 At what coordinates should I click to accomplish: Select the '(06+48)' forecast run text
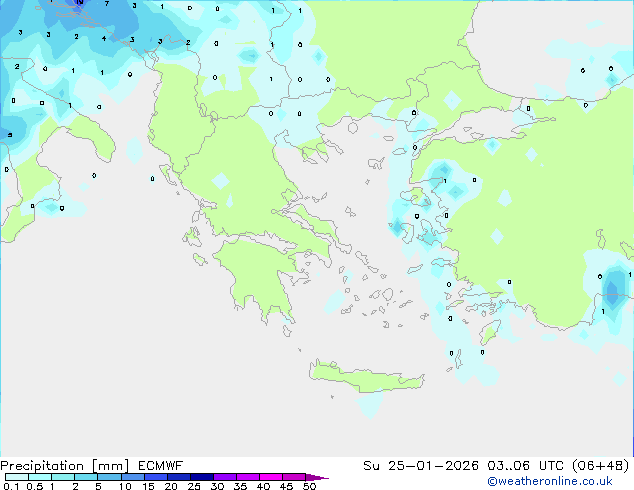point(600,466)
